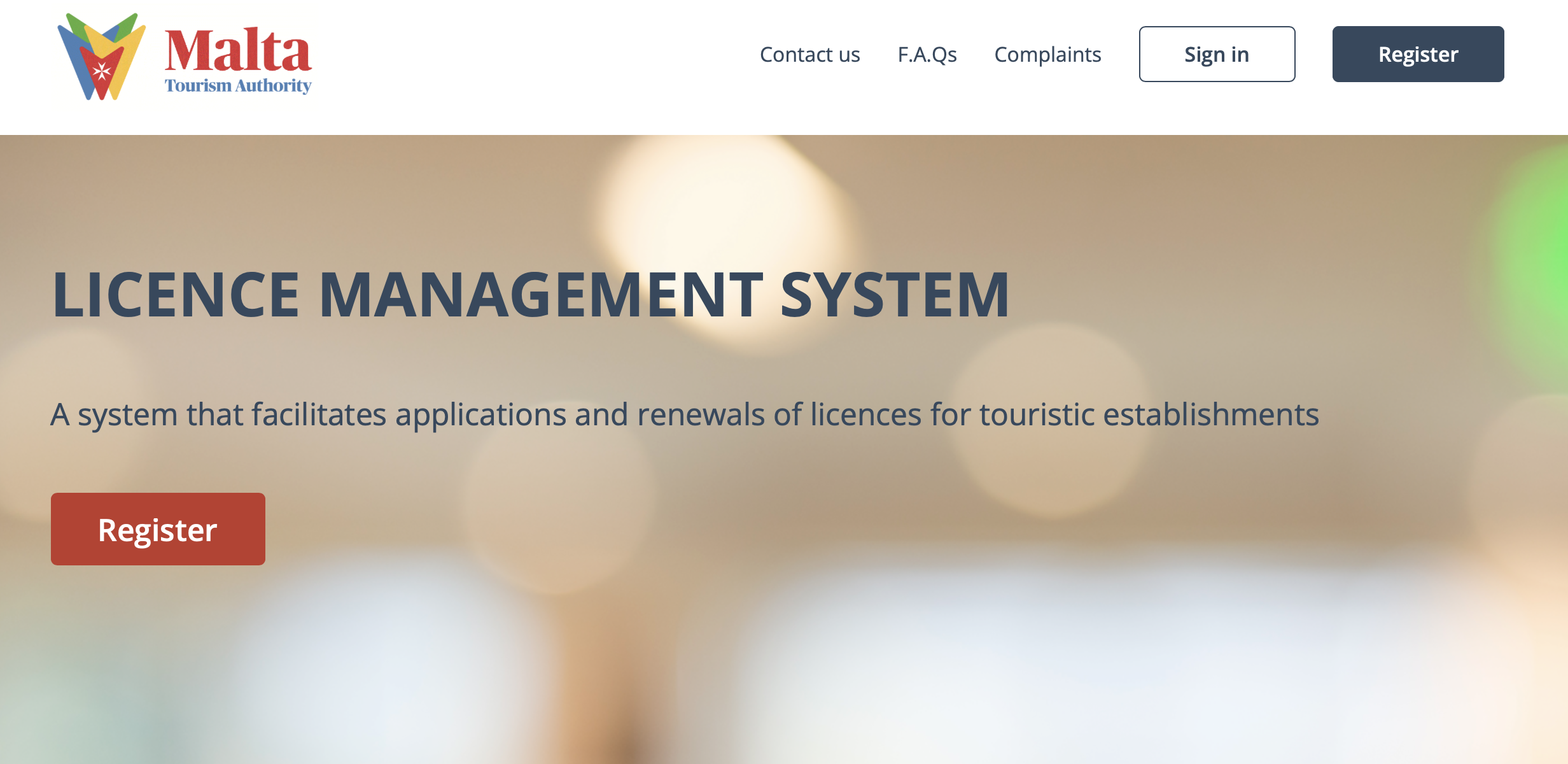1568x764 pixels.
Task: Click the "Tourism Authority" logo tagline
Action: [x=238, y=85]
